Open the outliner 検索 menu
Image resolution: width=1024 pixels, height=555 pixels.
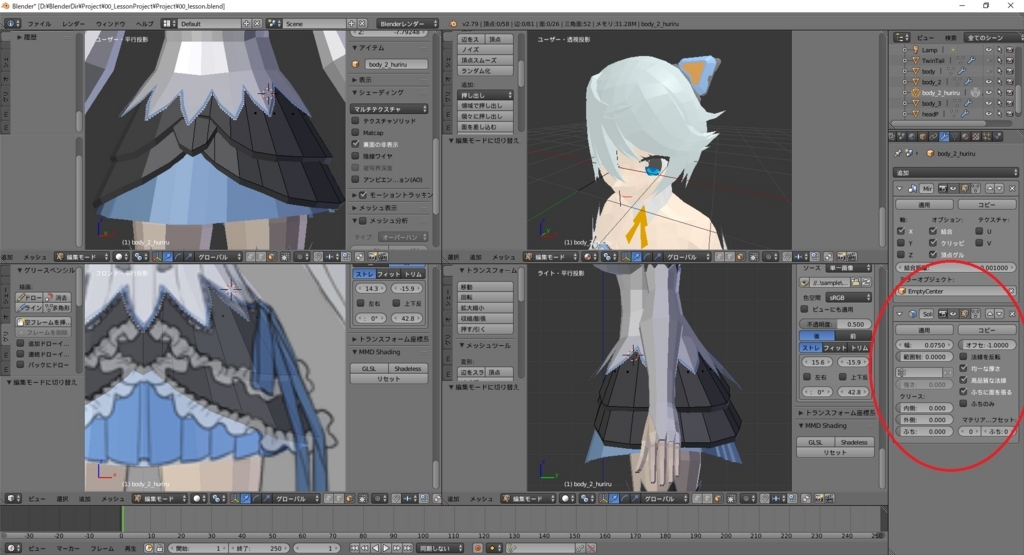951,37
